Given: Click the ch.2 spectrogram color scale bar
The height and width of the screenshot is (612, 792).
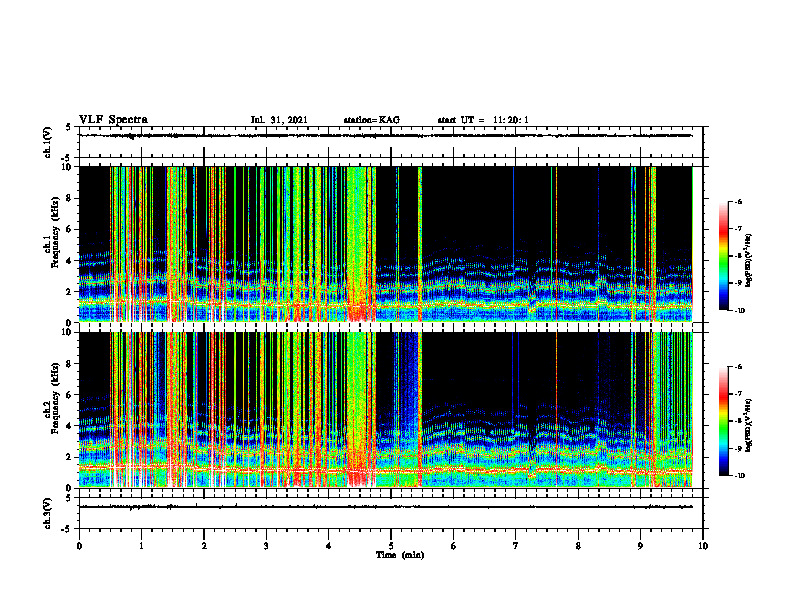Looking at the screenshot, I should [723, 421].
